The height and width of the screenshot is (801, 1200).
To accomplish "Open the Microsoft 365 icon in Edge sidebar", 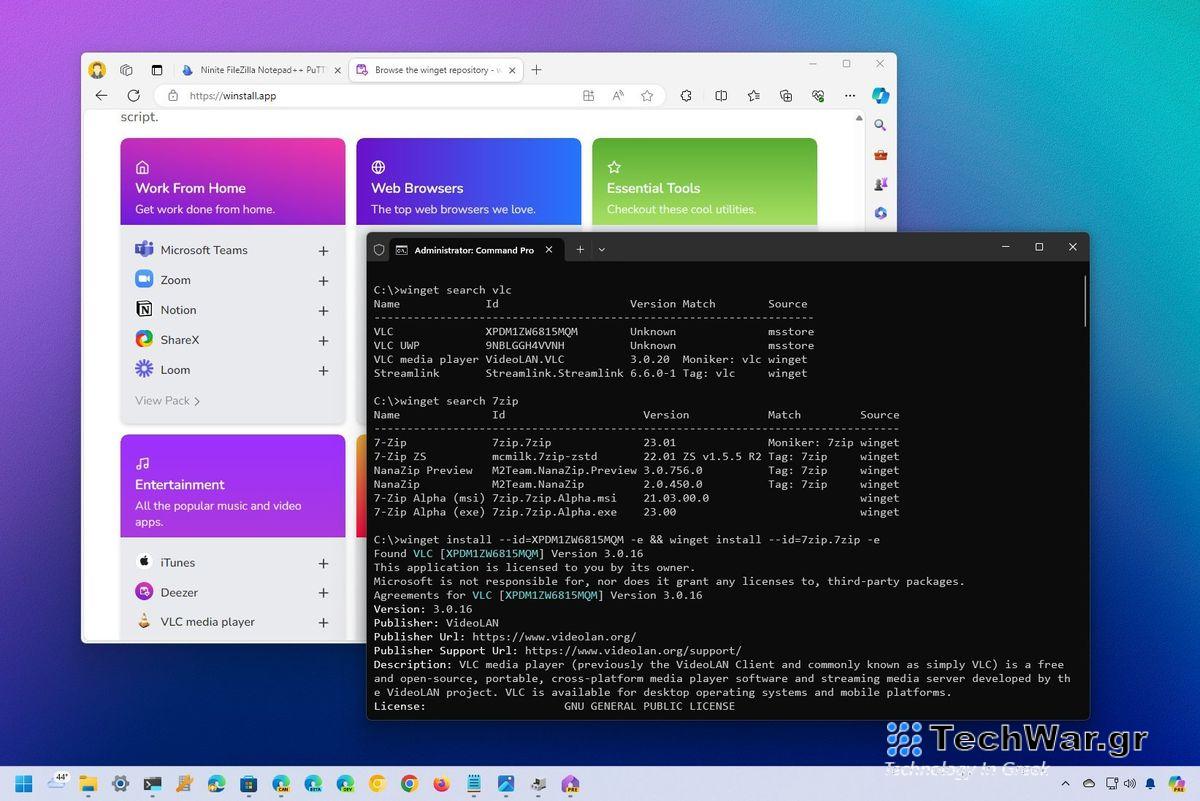I will click(x=880, y=213).
